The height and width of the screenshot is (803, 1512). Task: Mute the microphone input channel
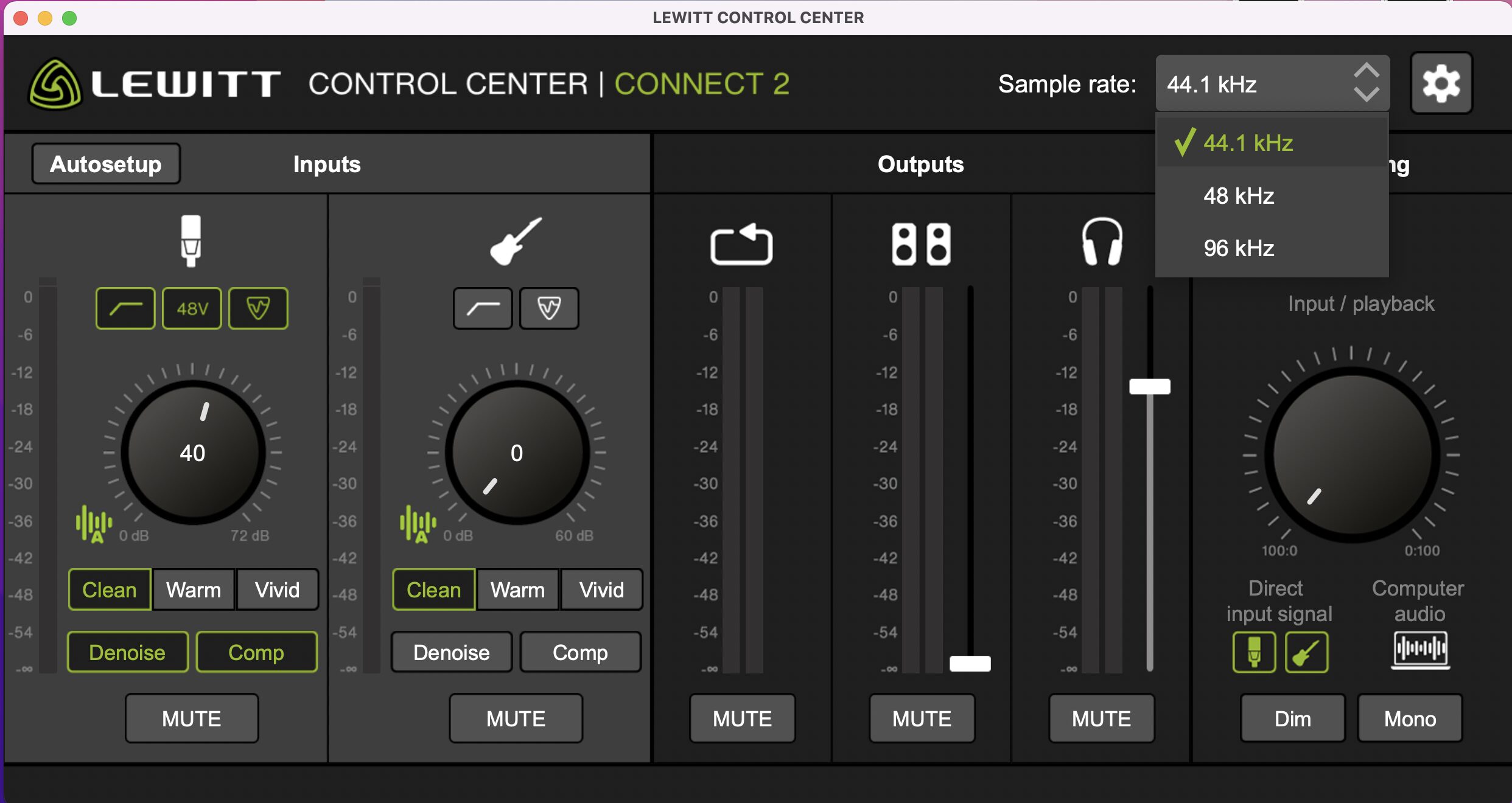pyautogui.click(x=192, y=718)
